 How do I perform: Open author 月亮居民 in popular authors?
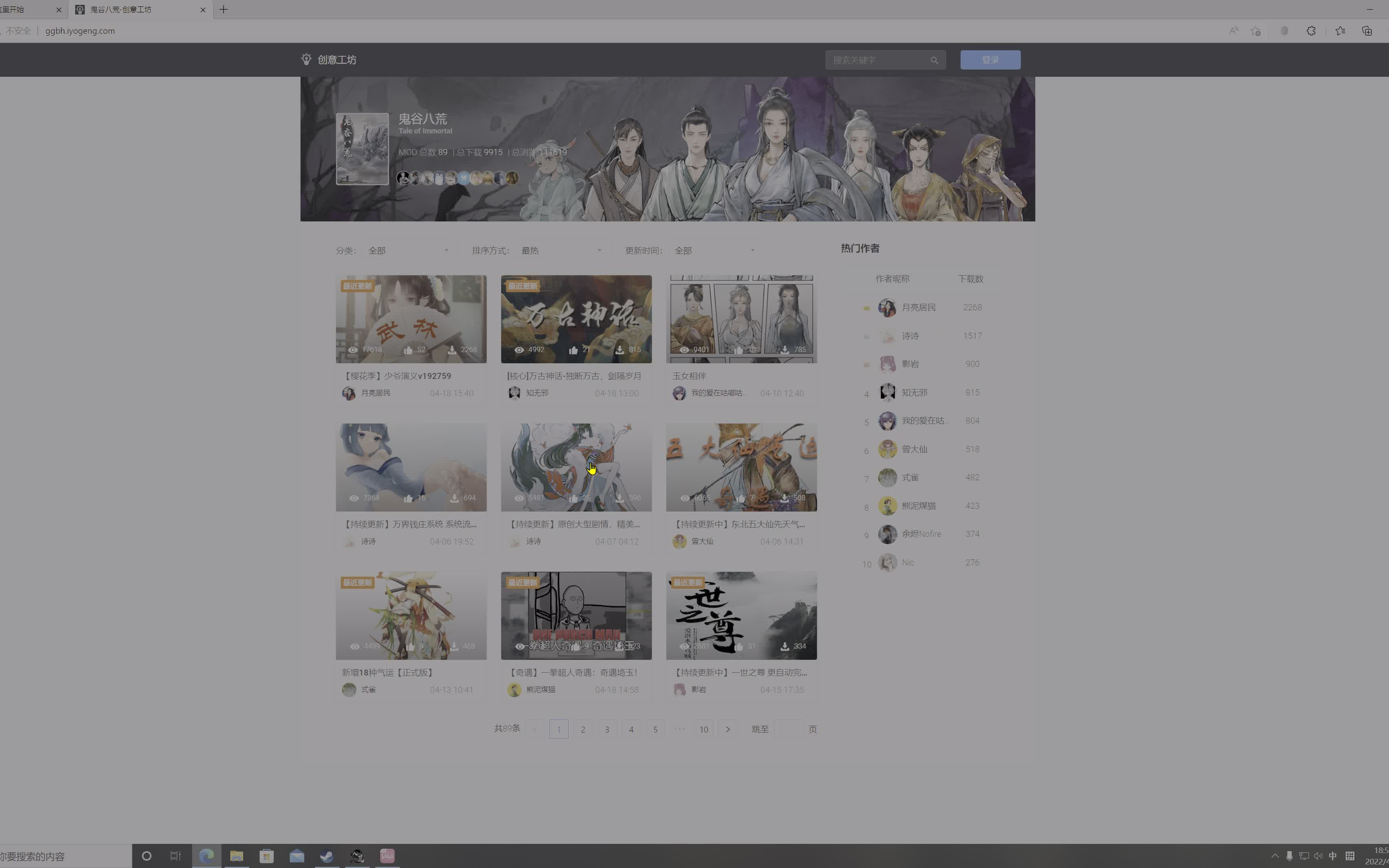click(918, 308)
